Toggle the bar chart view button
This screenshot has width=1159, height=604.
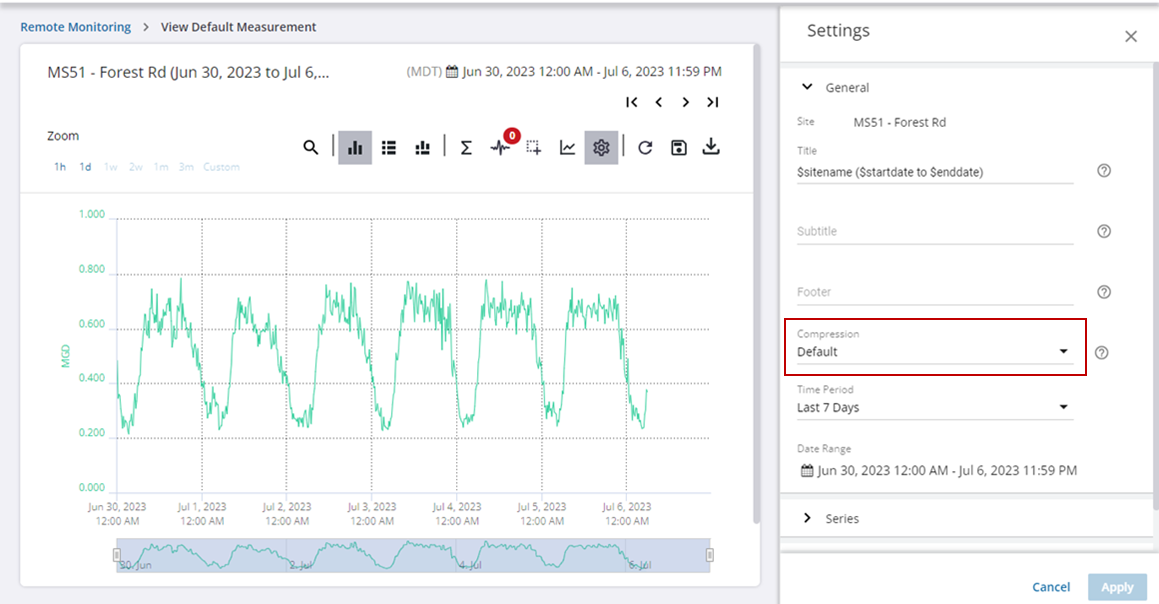tap(355, 148)
